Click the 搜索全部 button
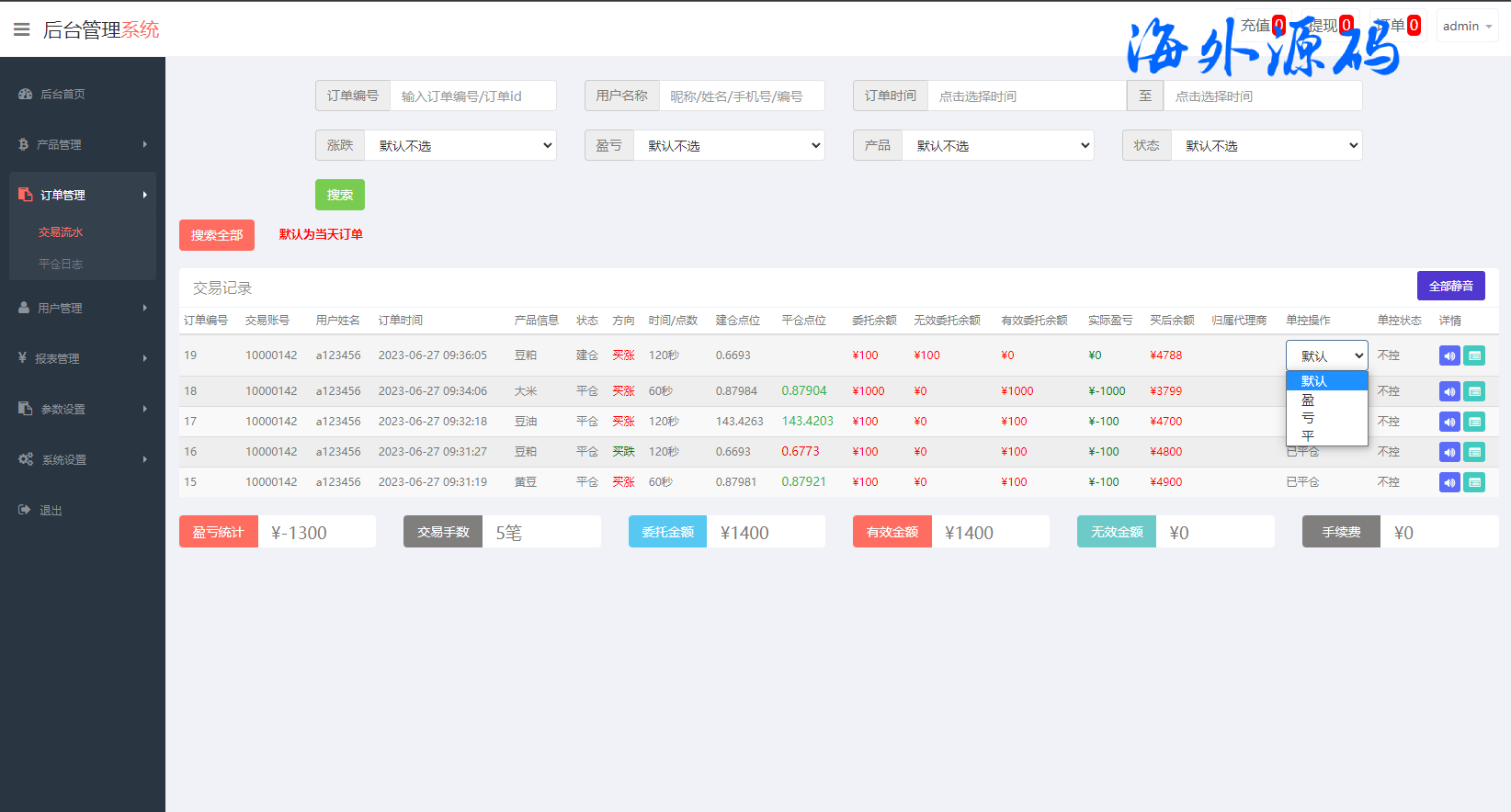This screenshot has width=1511, height=812. coord(217,235)
